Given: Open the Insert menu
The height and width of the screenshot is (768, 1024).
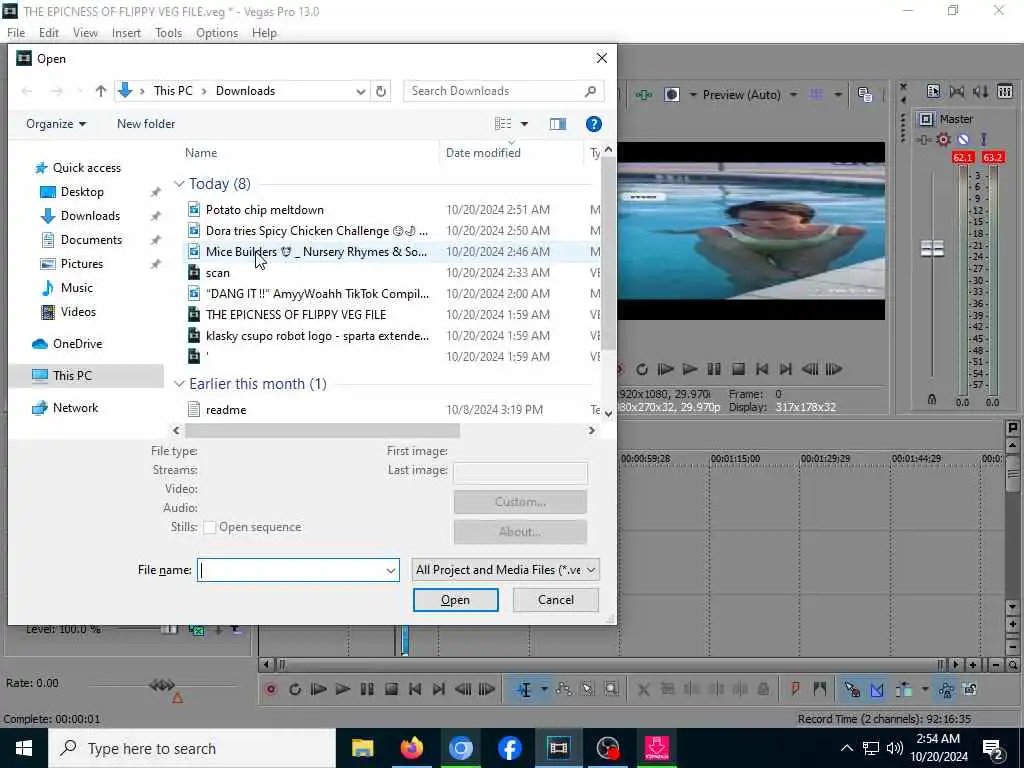Looking at the screenshot, I should pos(126,33).
